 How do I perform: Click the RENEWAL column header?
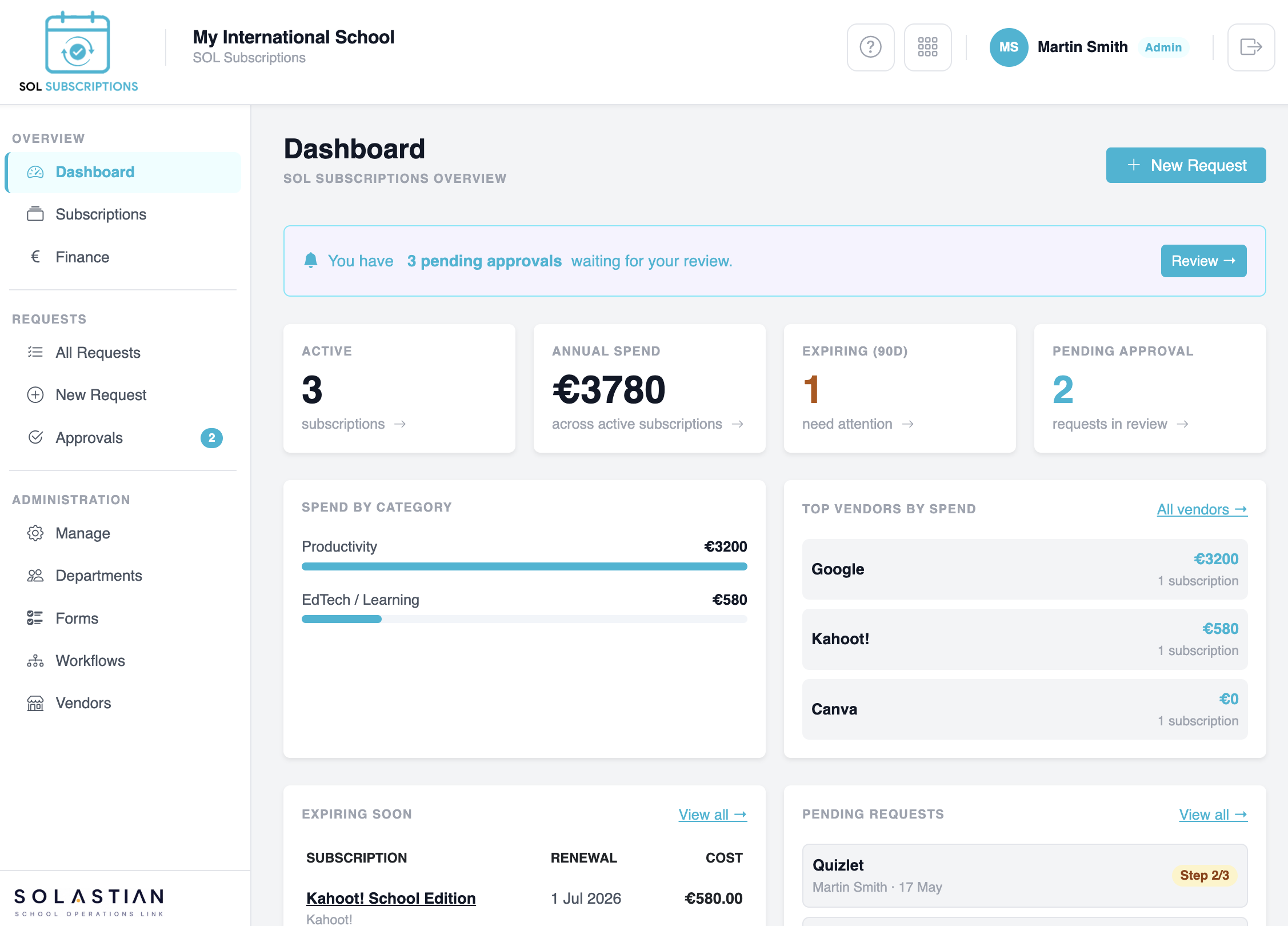584,858
